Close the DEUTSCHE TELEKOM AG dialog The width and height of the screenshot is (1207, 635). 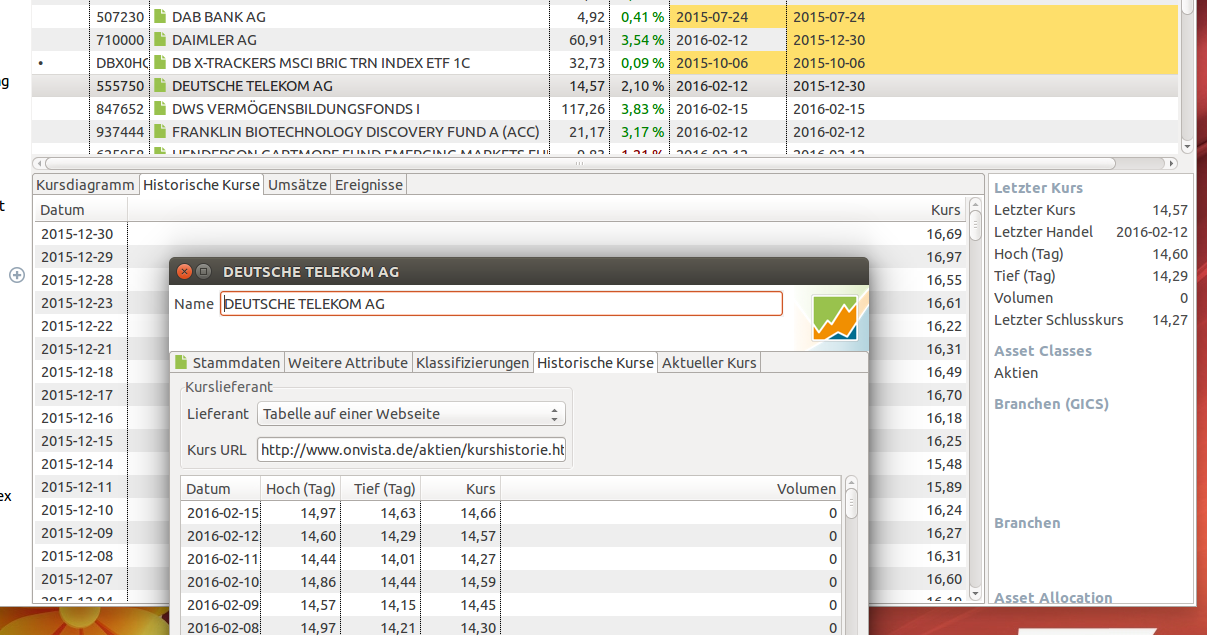(183, 271)
